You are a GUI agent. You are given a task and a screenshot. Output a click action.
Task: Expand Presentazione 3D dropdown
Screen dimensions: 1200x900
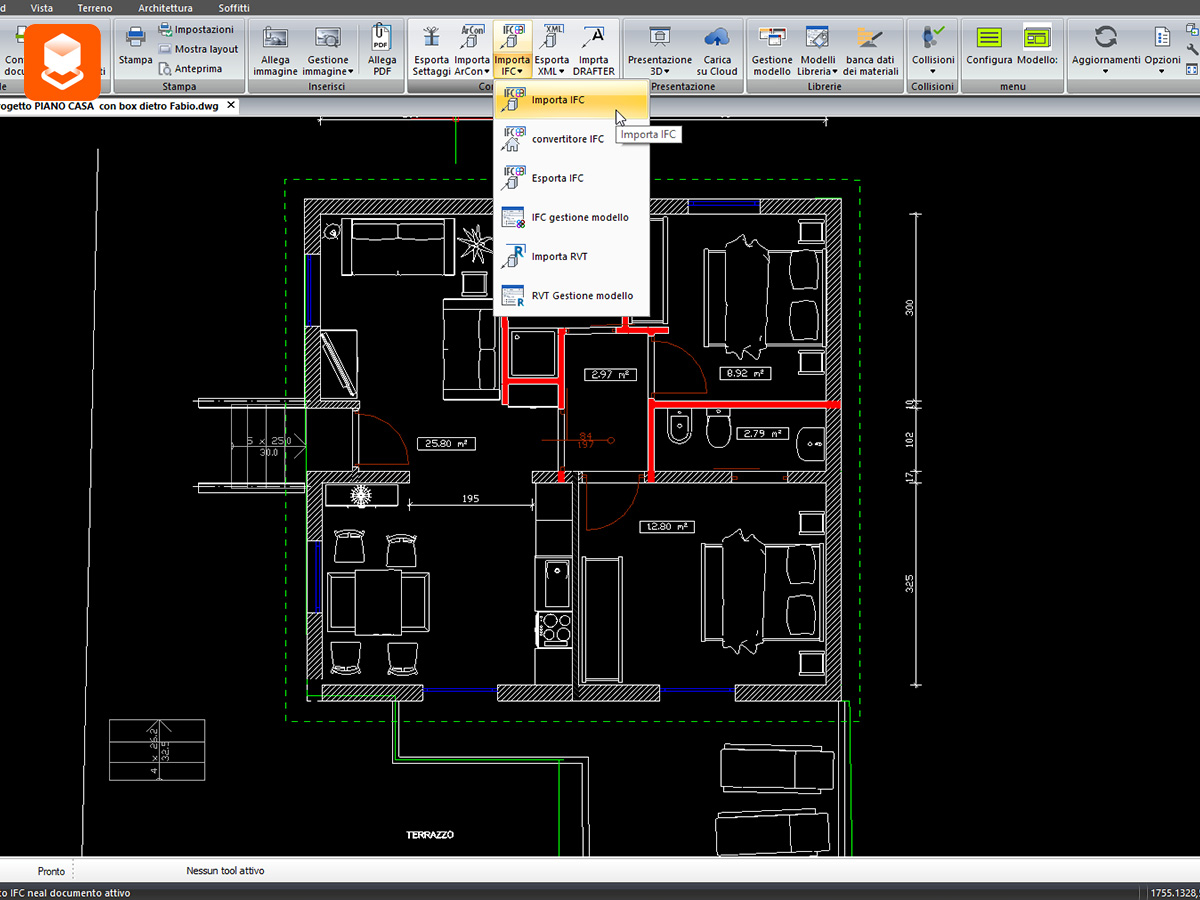click(x=659, y=50)
